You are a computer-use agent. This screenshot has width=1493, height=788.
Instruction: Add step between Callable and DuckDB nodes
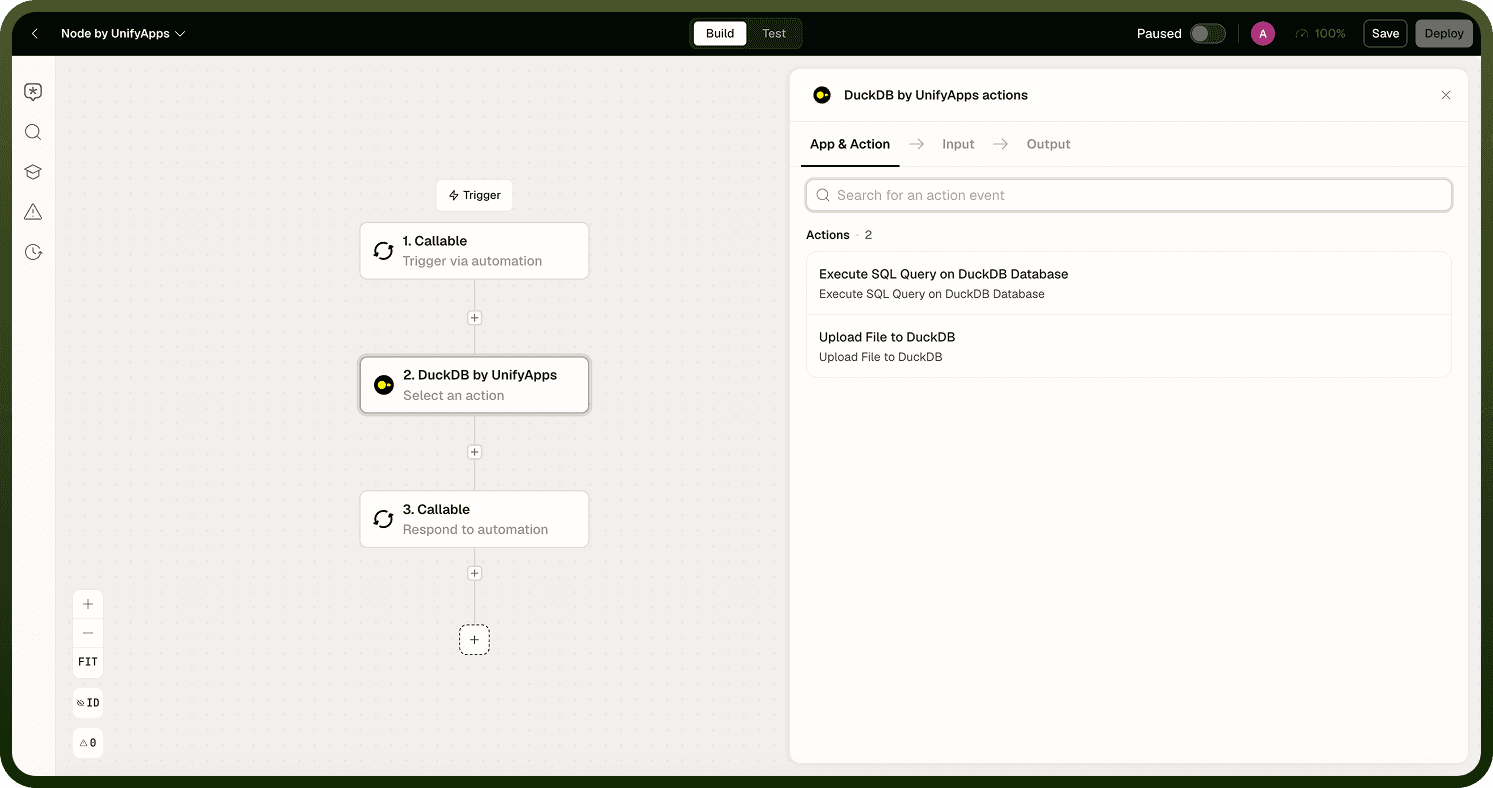(475, 318)
